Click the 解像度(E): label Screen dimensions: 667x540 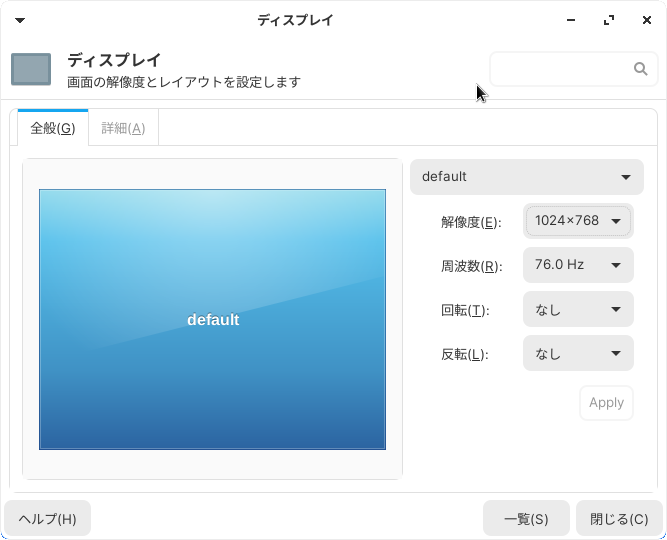coord(471,222)
